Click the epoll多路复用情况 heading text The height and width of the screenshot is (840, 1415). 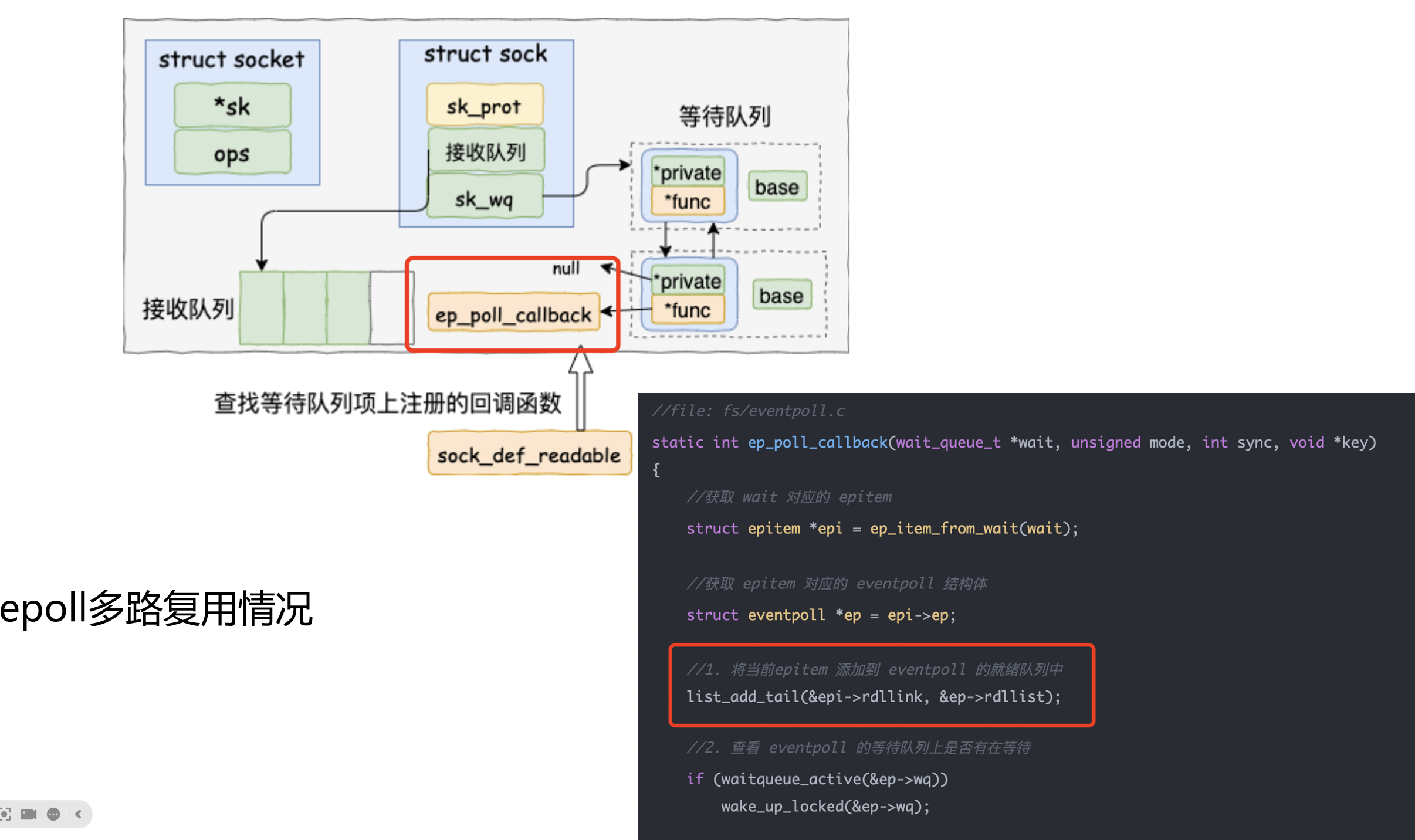click(156, 608)
